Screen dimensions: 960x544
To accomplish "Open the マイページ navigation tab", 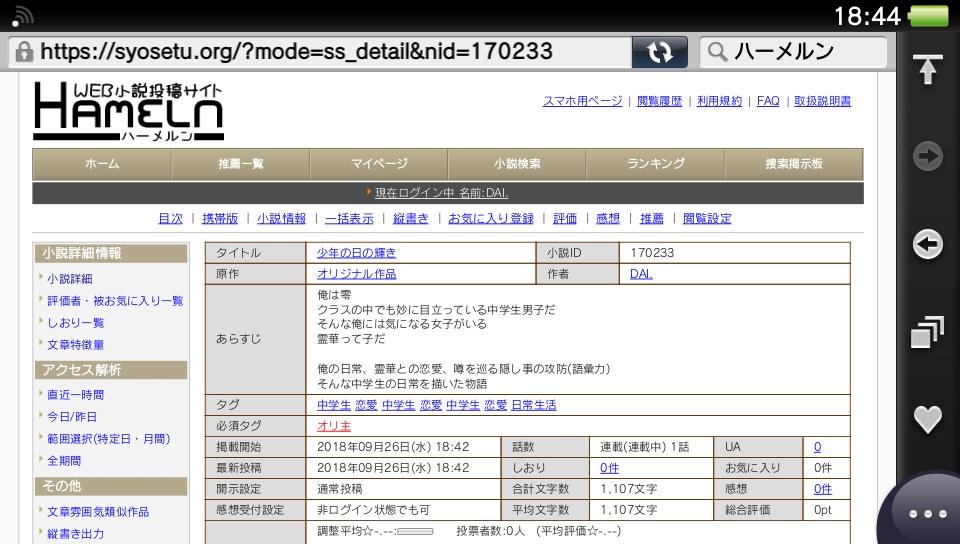I will pyautogui.click(x=379, y=164).
